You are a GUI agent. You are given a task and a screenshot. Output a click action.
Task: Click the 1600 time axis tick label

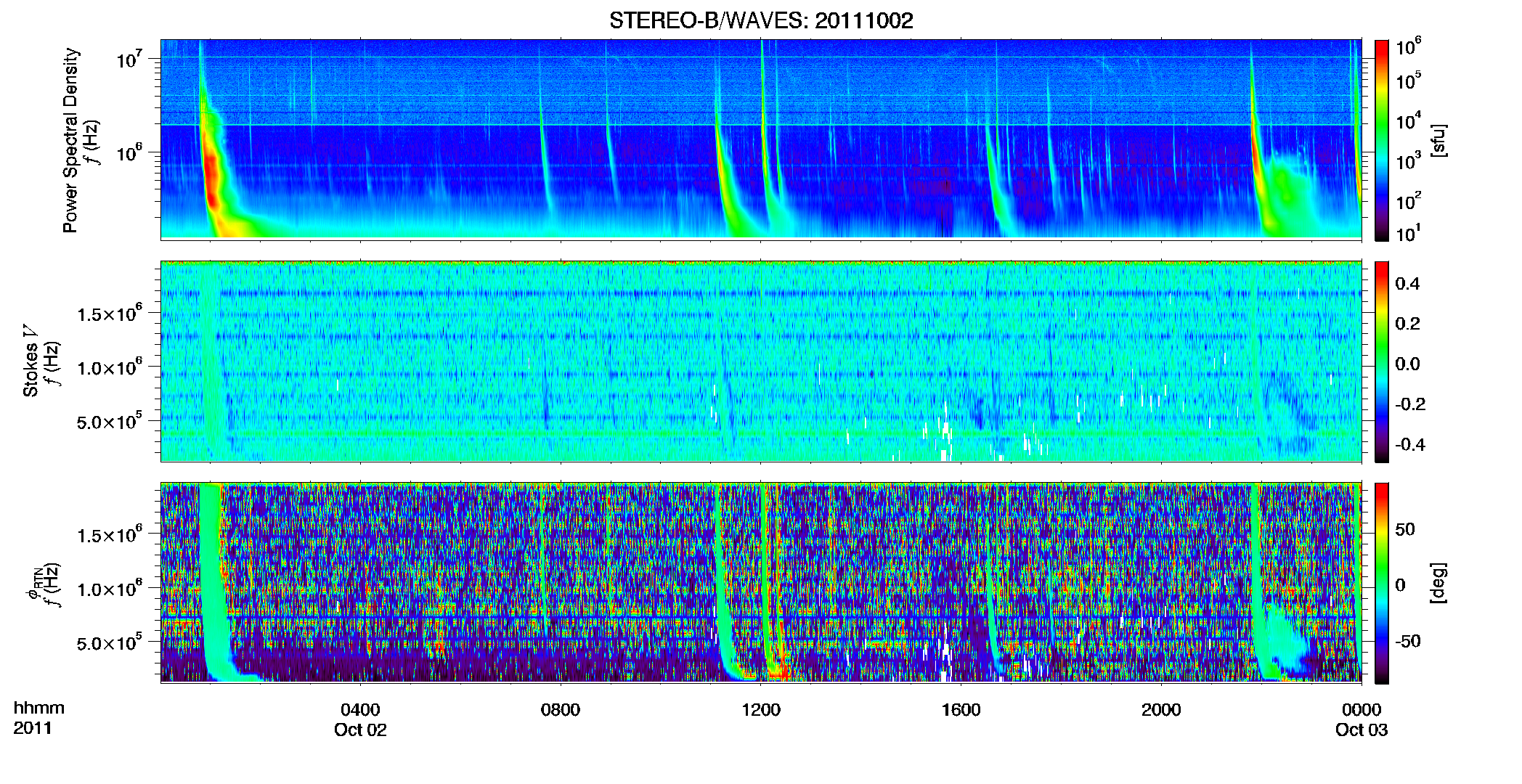click(x=961, y=709)
